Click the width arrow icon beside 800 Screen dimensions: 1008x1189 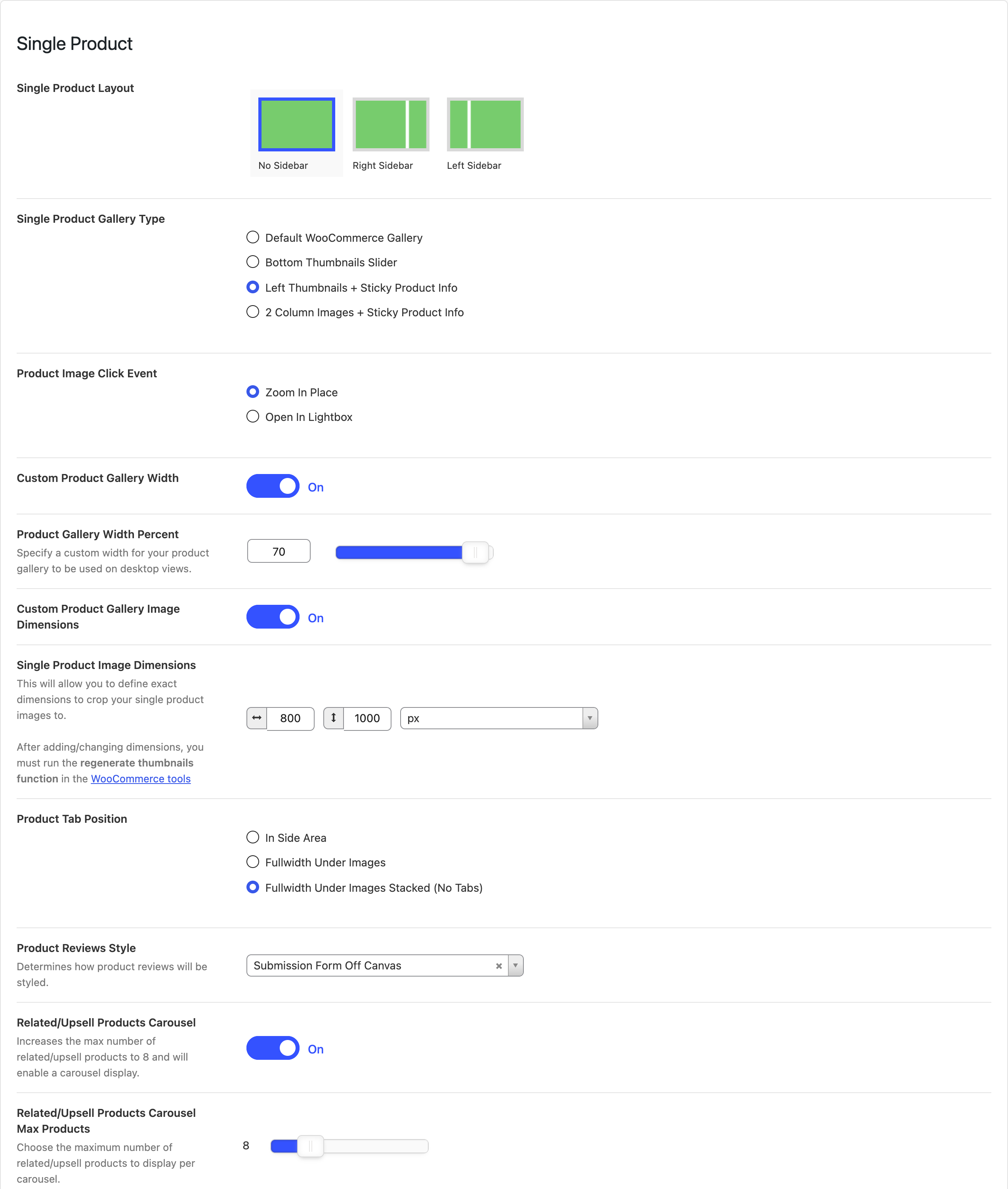coord(257,718)
